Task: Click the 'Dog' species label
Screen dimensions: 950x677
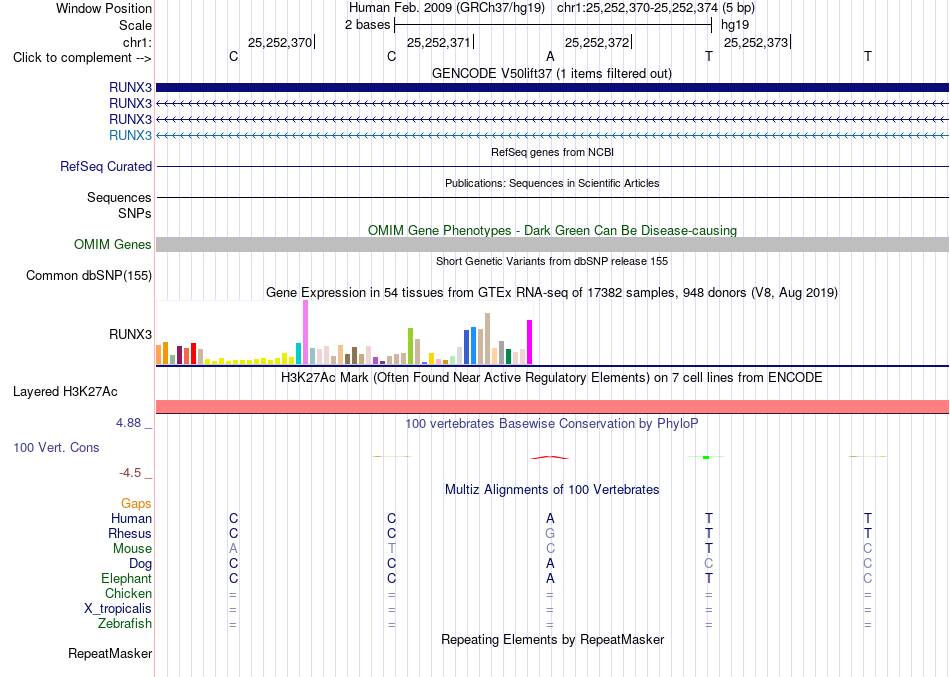Action: coord(140,564)
